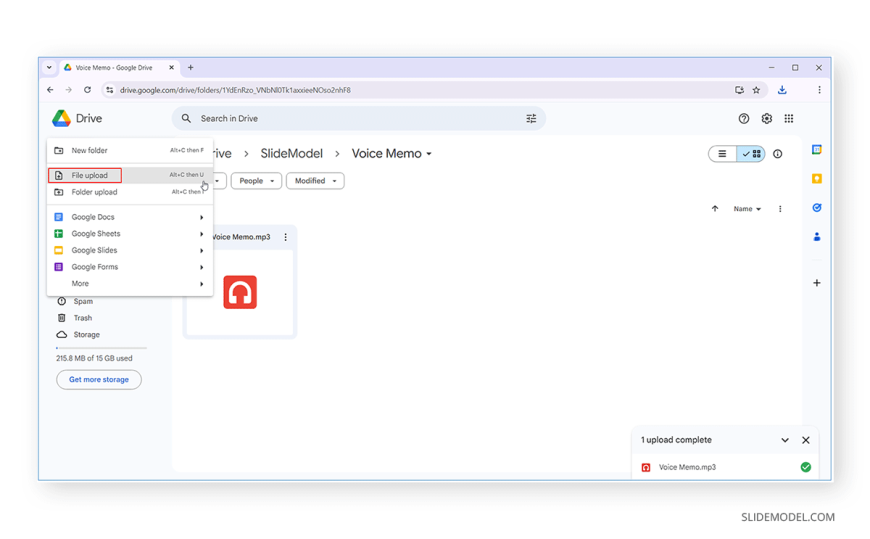Open the Name sort dropdown
The image size is (870, 539).
(747, 209)
